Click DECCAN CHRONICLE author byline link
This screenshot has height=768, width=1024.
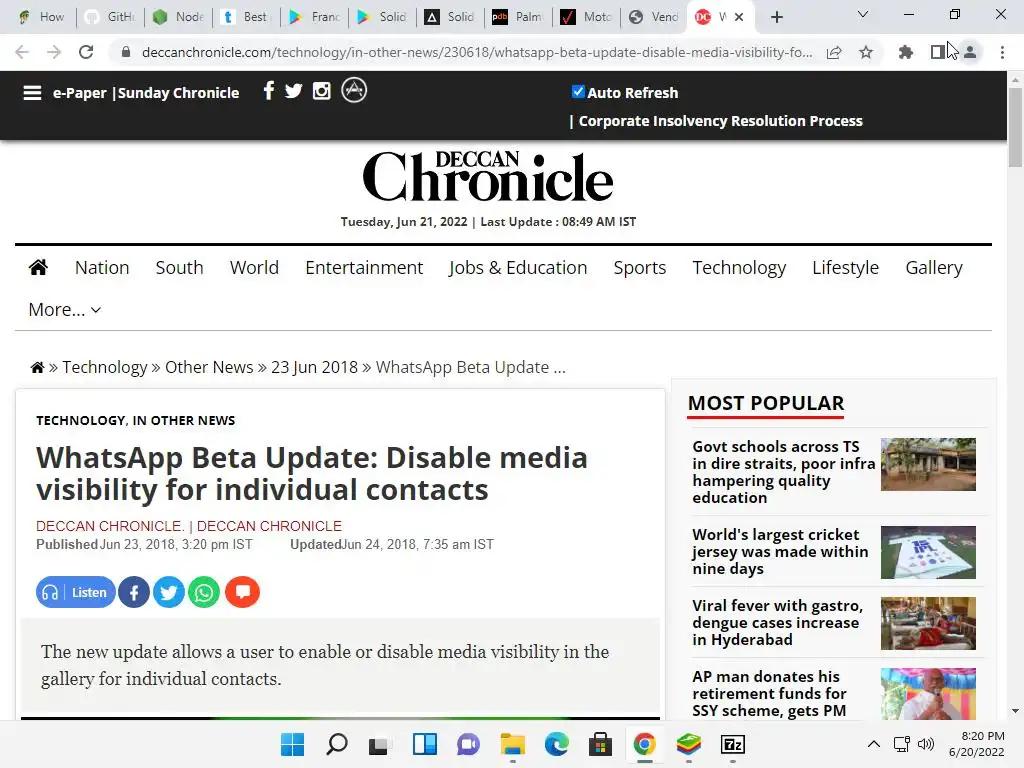[x=189, y=526]
